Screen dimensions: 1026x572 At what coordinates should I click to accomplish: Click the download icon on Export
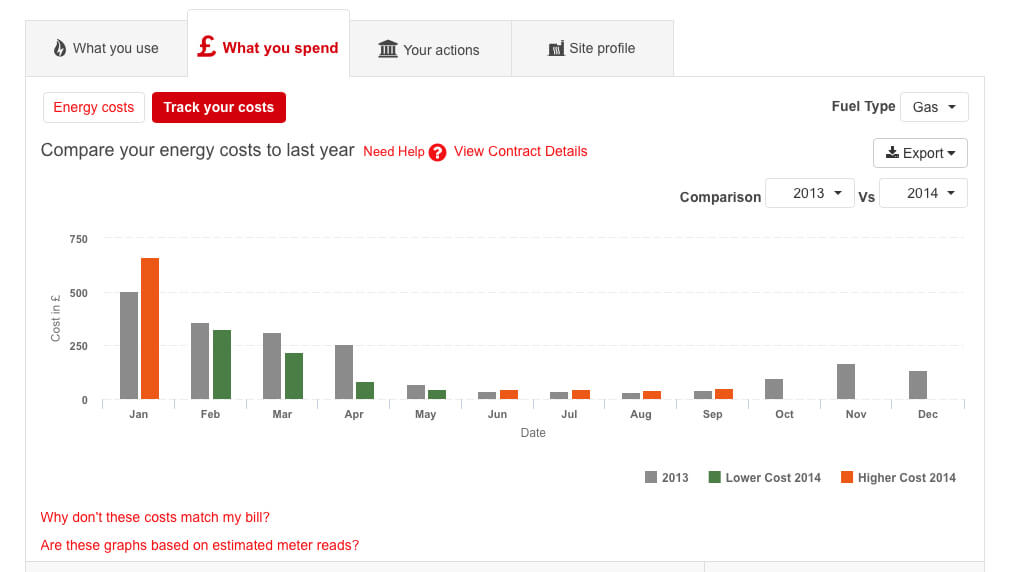892,153
